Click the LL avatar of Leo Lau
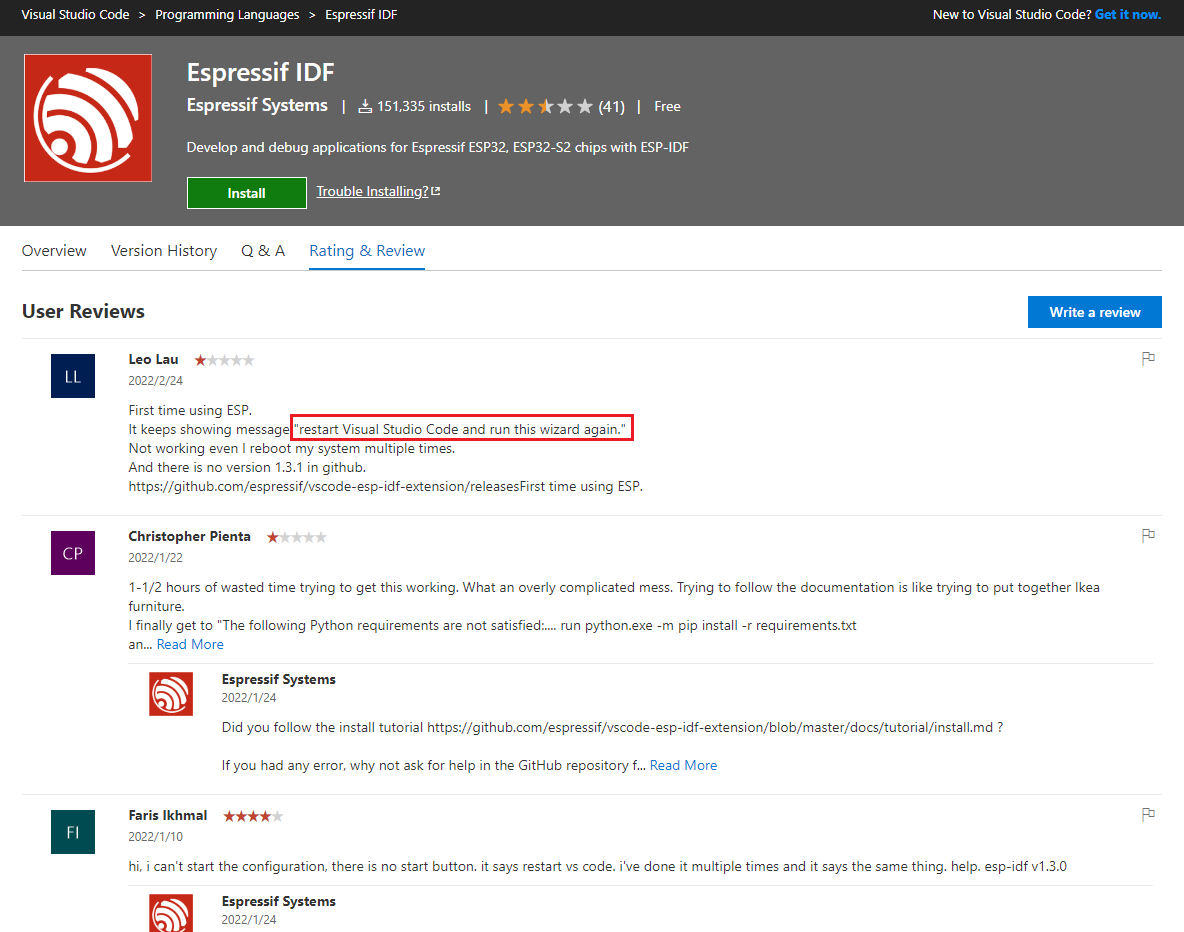The image size is (1184, 932). 73,376
